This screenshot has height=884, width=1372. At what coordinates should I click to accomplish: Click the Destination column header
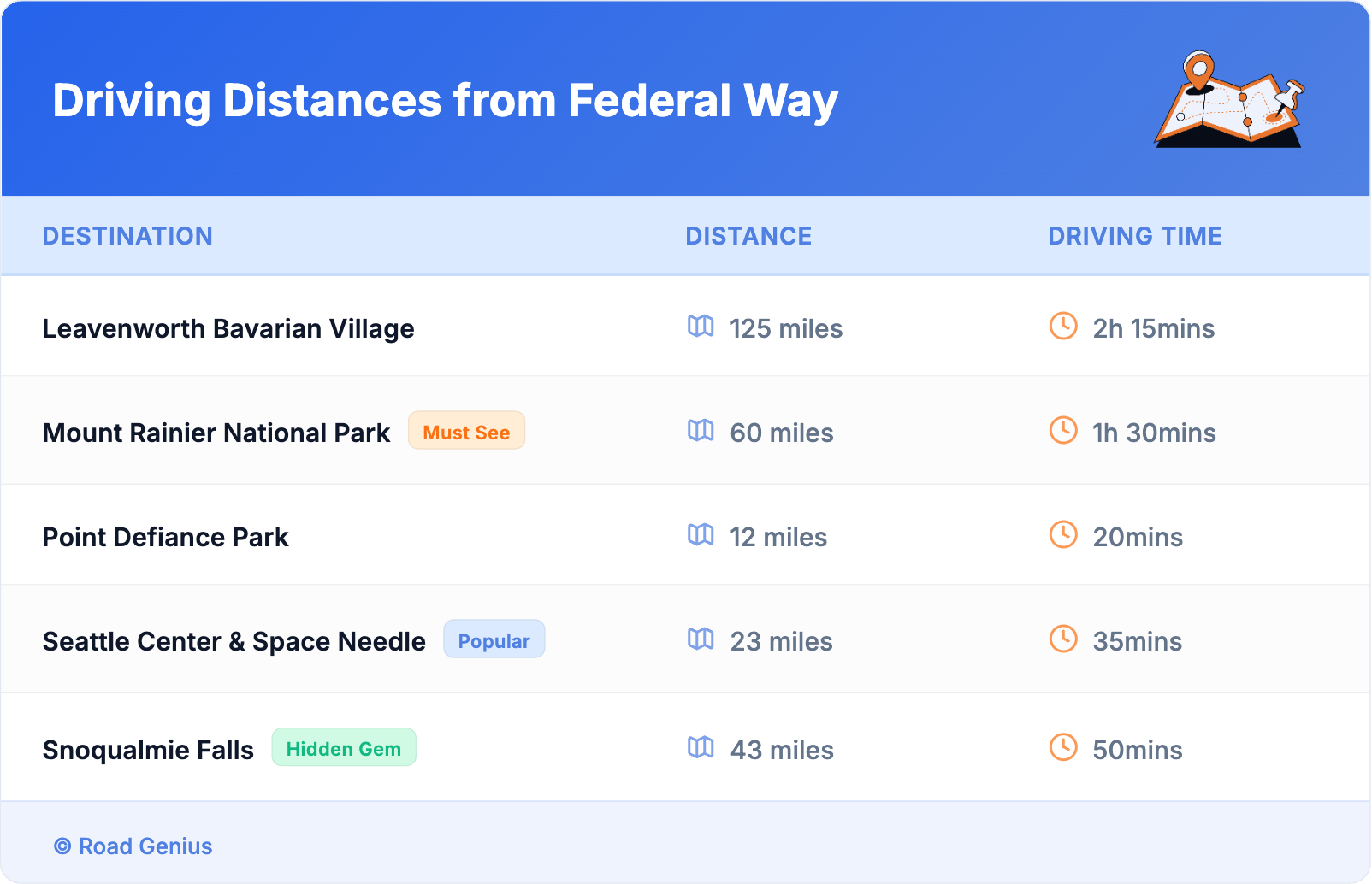tap(127, 236)
